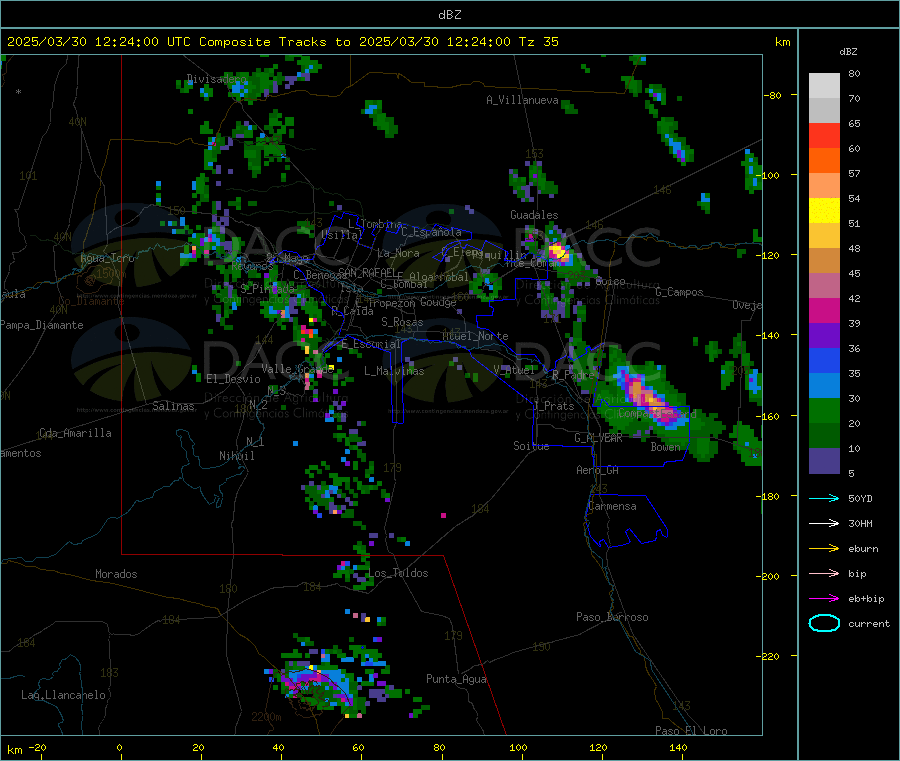Click the yellow eburn arrow in legend

(824, 549)
